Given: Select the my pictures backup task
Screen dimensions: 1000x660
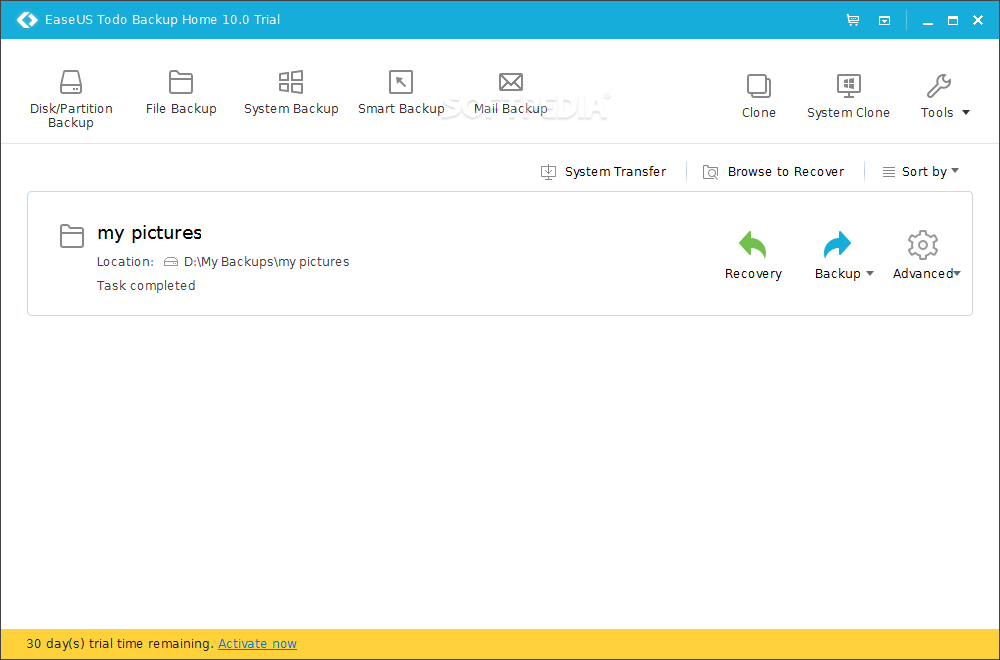Looking at the screenshot, I should [499, 253].
